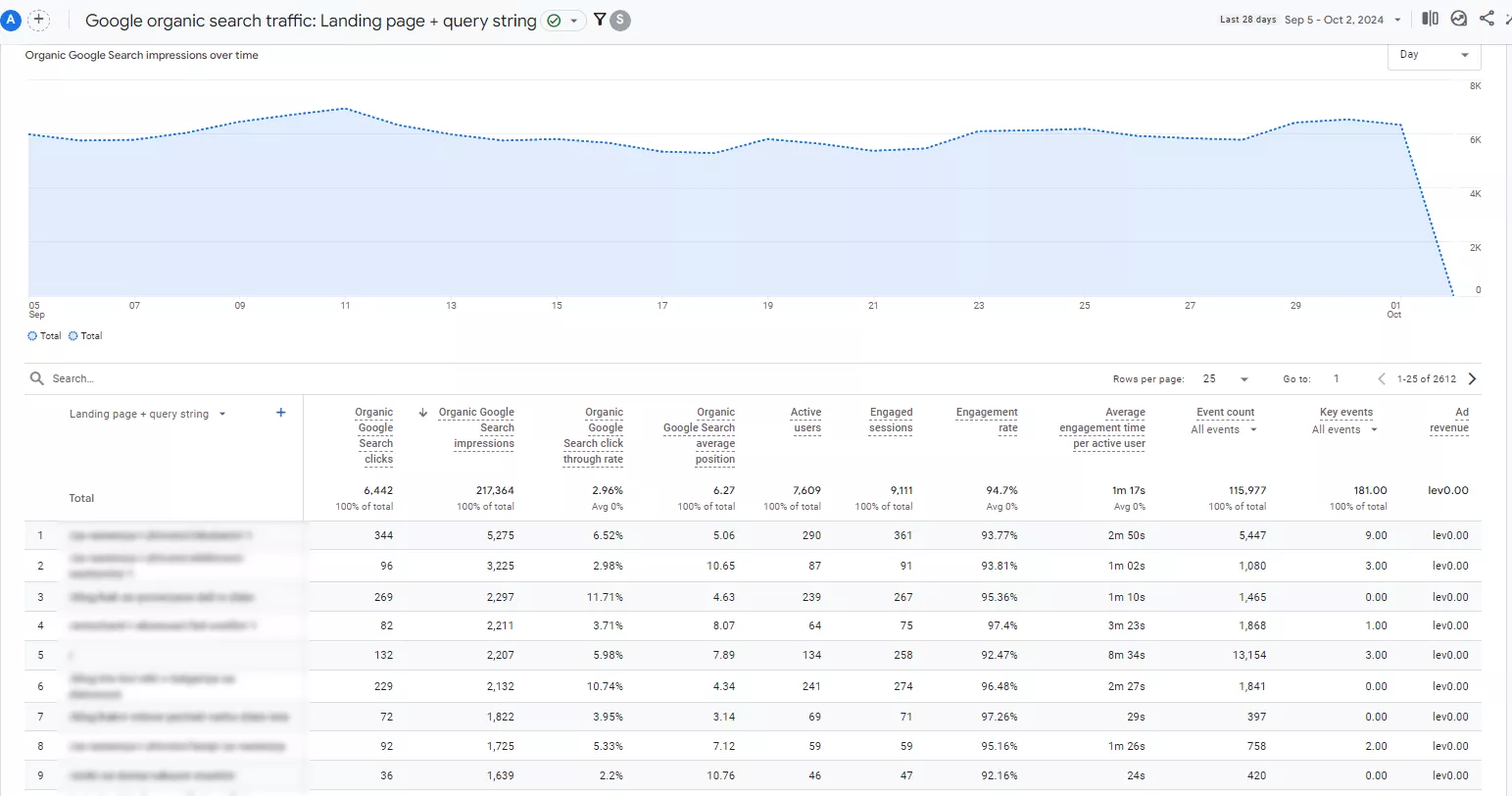Click row 5 engaged sessions 258
Viewport: 1512px width, 796px height.
(902, 655)
